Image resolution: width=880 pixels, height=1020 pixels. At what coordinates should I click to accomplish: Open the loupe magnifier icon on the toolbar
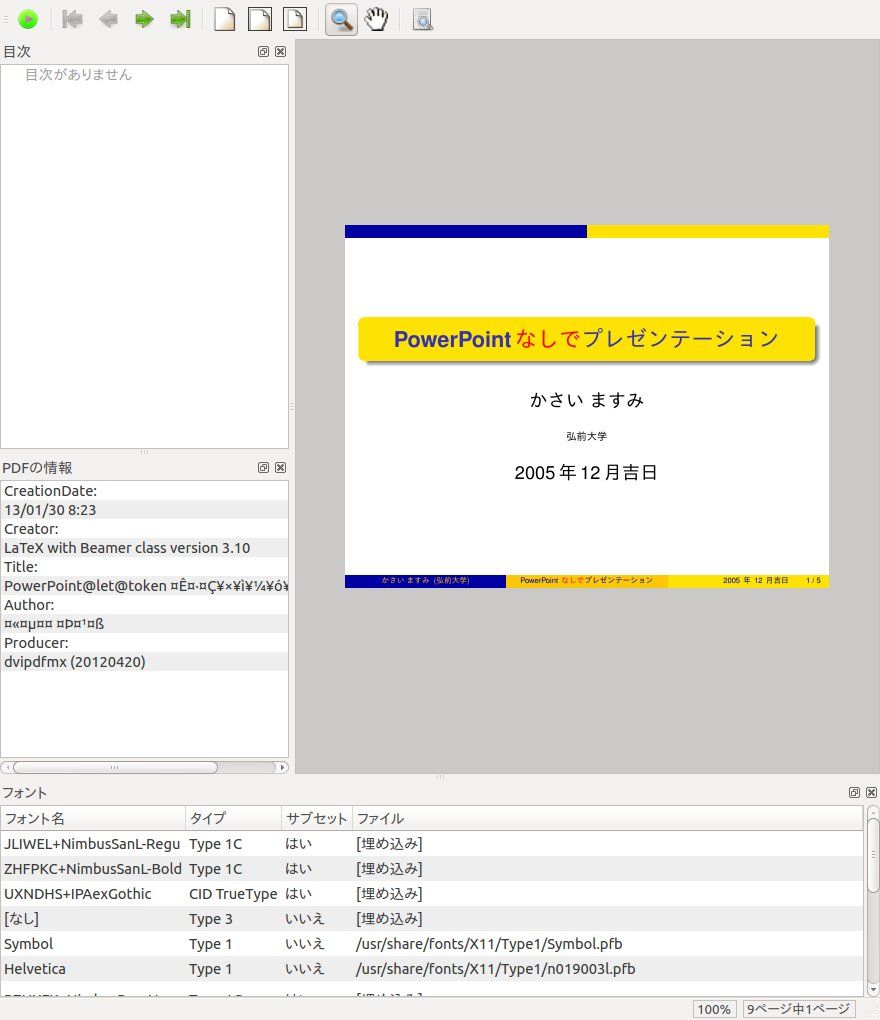422,18
